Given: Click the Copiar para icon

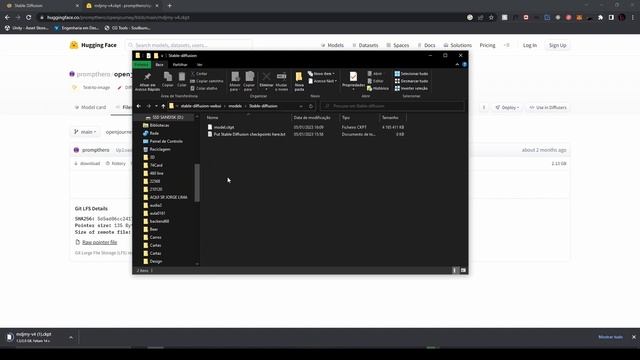Looking at the screenshot, I should coord(249,77).
